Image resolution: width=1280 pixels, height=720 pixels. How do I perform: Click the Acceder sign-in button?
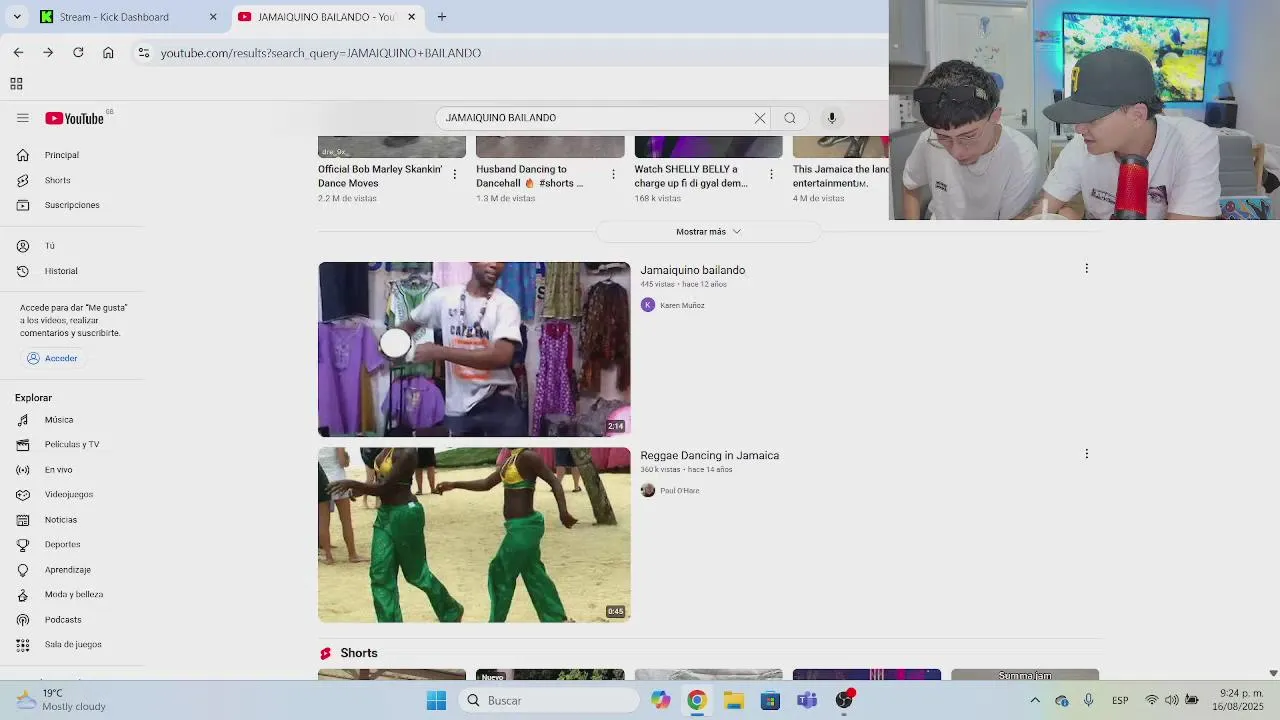53,358
